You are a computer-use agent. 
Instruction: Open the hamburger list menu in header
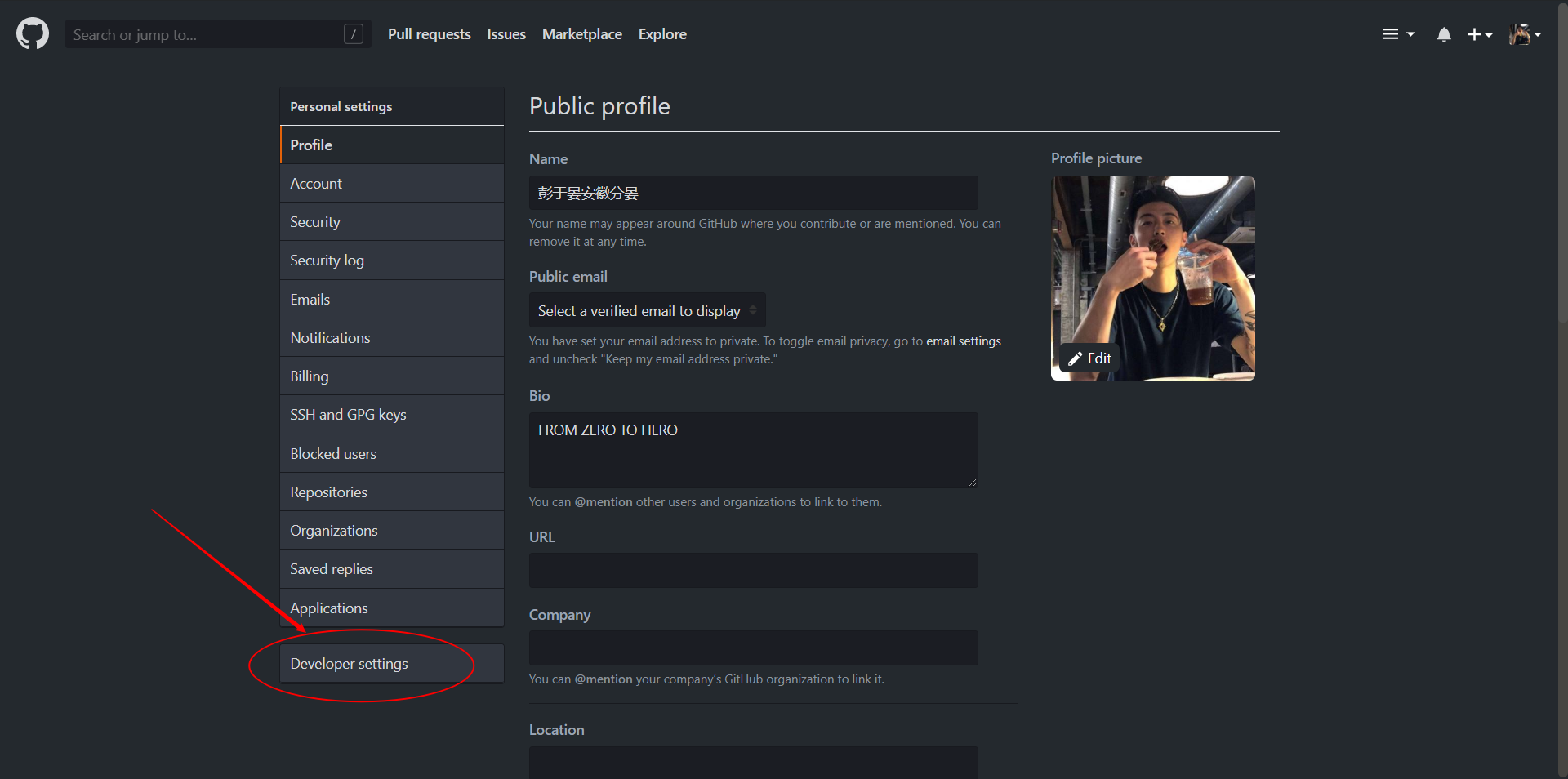pyautogui.click(x=1398, y=34)
